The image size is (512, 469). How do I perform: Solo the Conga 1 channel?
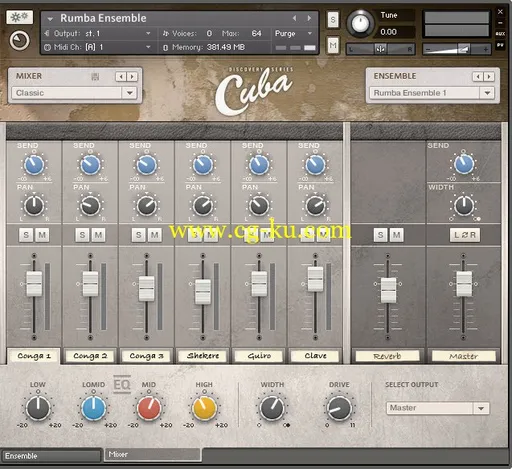[x=26, y=235]
